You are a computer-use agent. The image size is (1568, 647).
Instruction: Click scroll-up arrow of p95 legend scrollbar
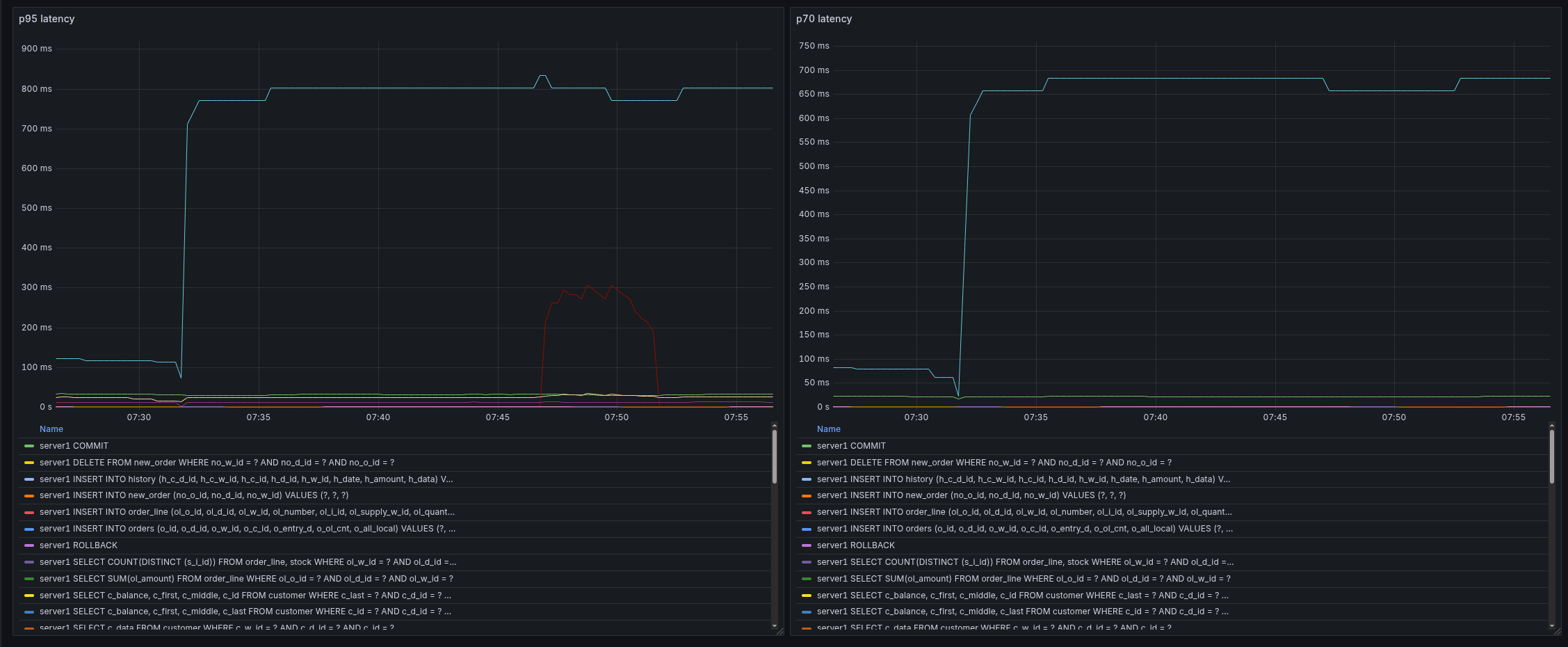click(x=775, y=426)
